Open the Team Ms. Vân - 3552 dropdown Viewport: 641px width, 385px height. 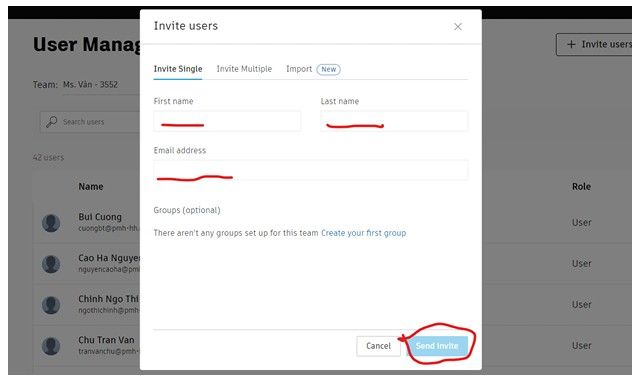[101, 85]
